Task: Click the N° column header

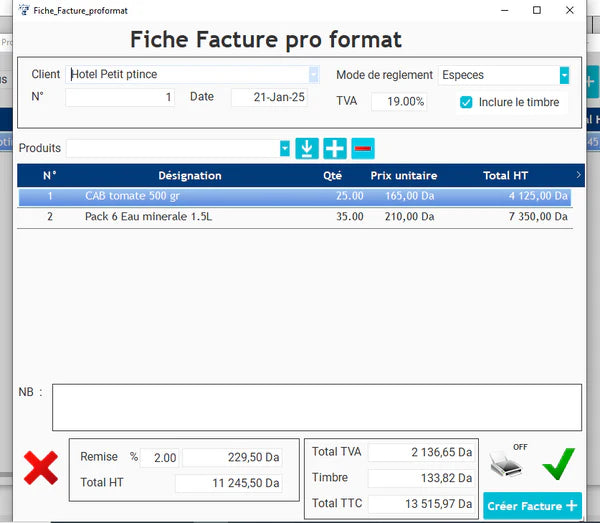Action: pos(50,176)
